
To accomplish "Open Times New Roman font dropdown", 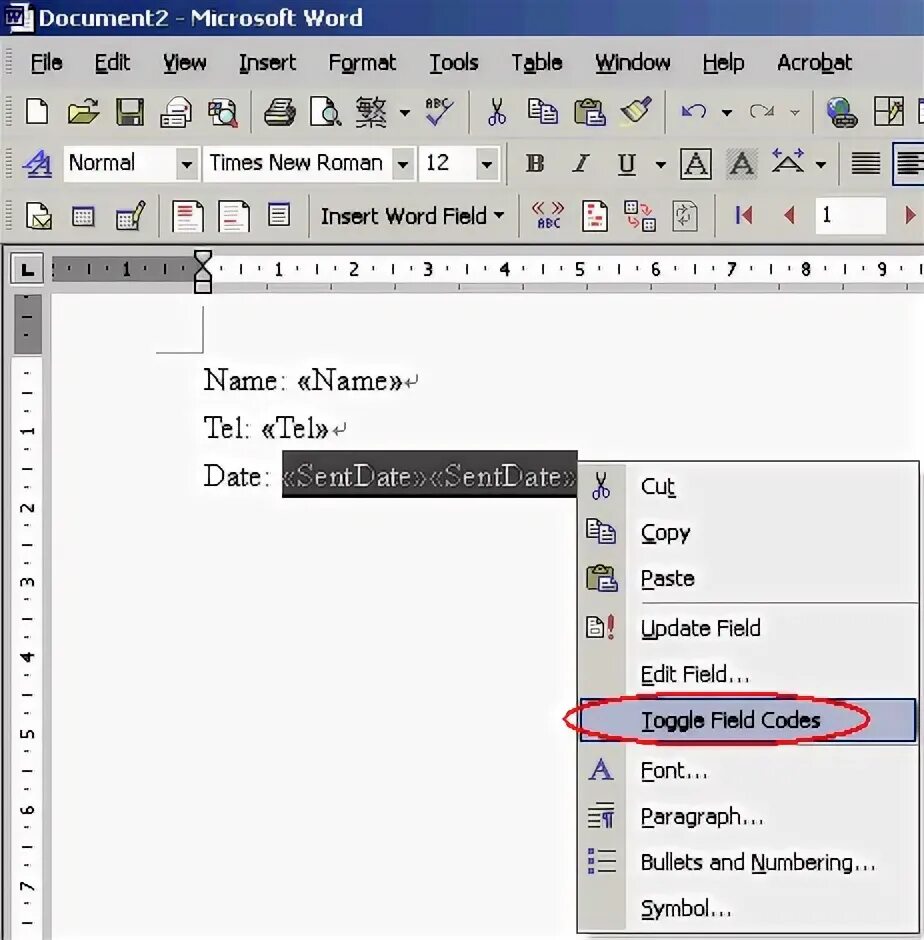I will 403,164.
